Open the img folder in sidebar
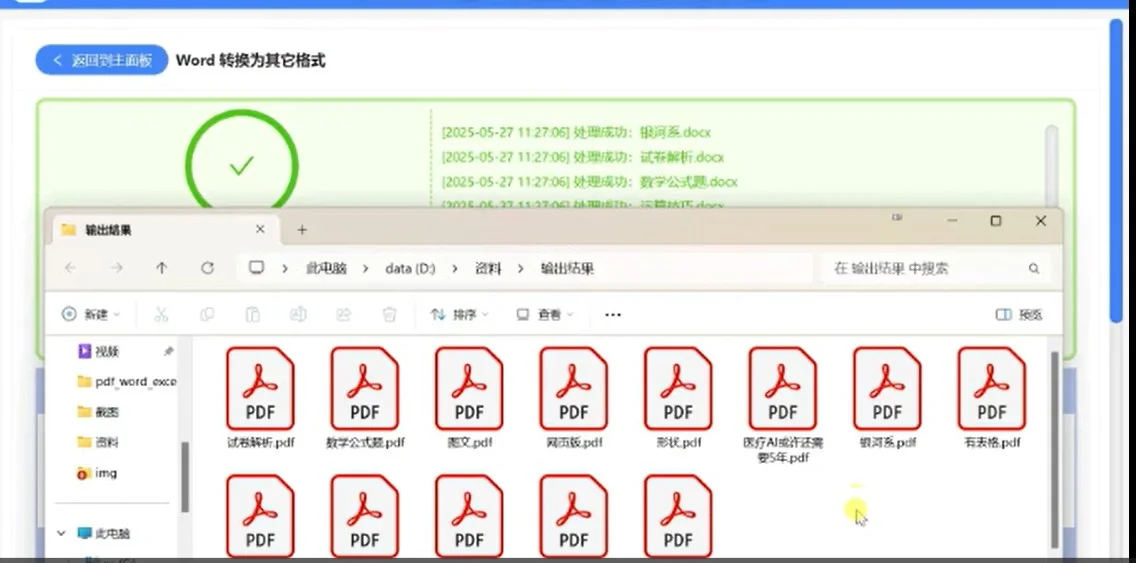The image size is (1136, 563). click(97, 472)
